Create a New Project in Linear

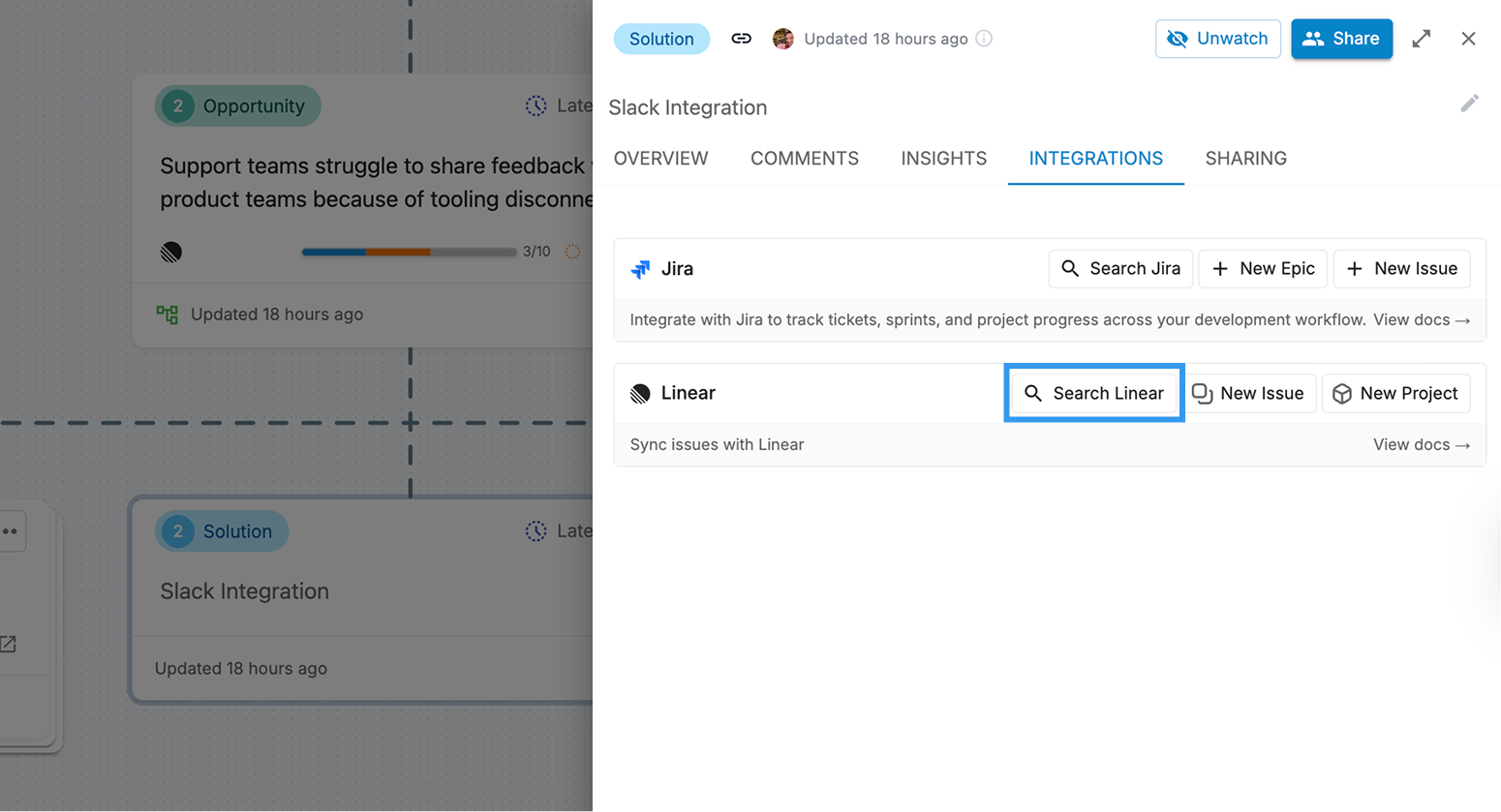point(1395,394)
